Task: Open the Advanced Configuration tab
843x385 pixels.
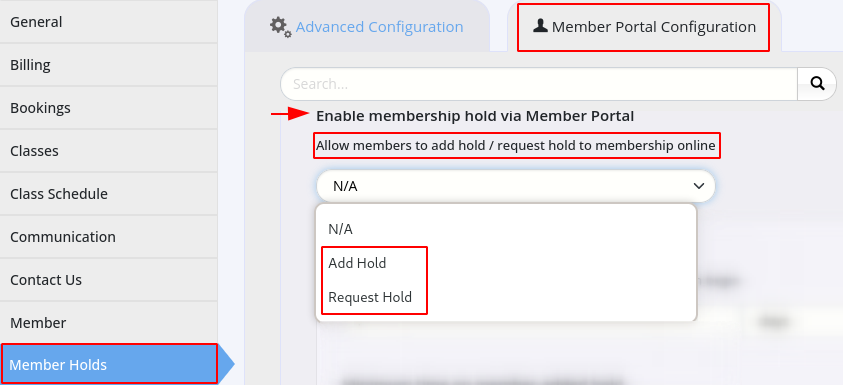Action: tap(367, 27)
